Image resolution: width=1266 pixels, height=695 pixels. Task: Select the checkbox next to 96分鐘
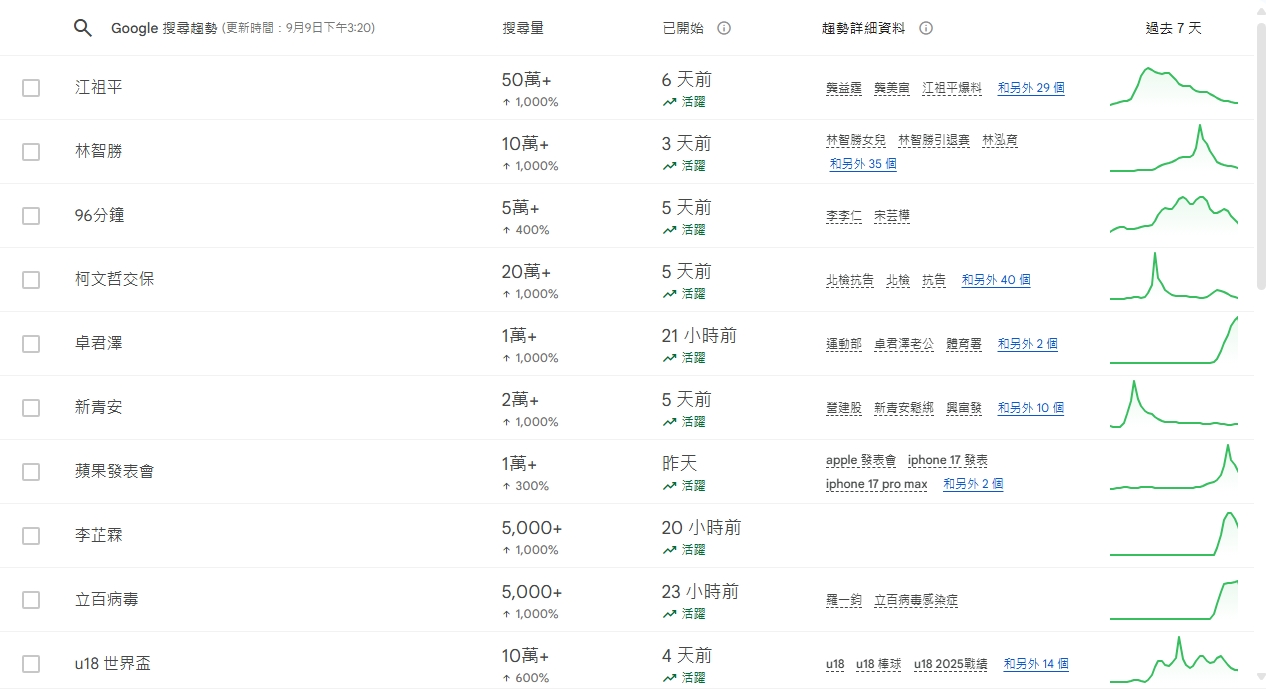[x=31, y=216]
